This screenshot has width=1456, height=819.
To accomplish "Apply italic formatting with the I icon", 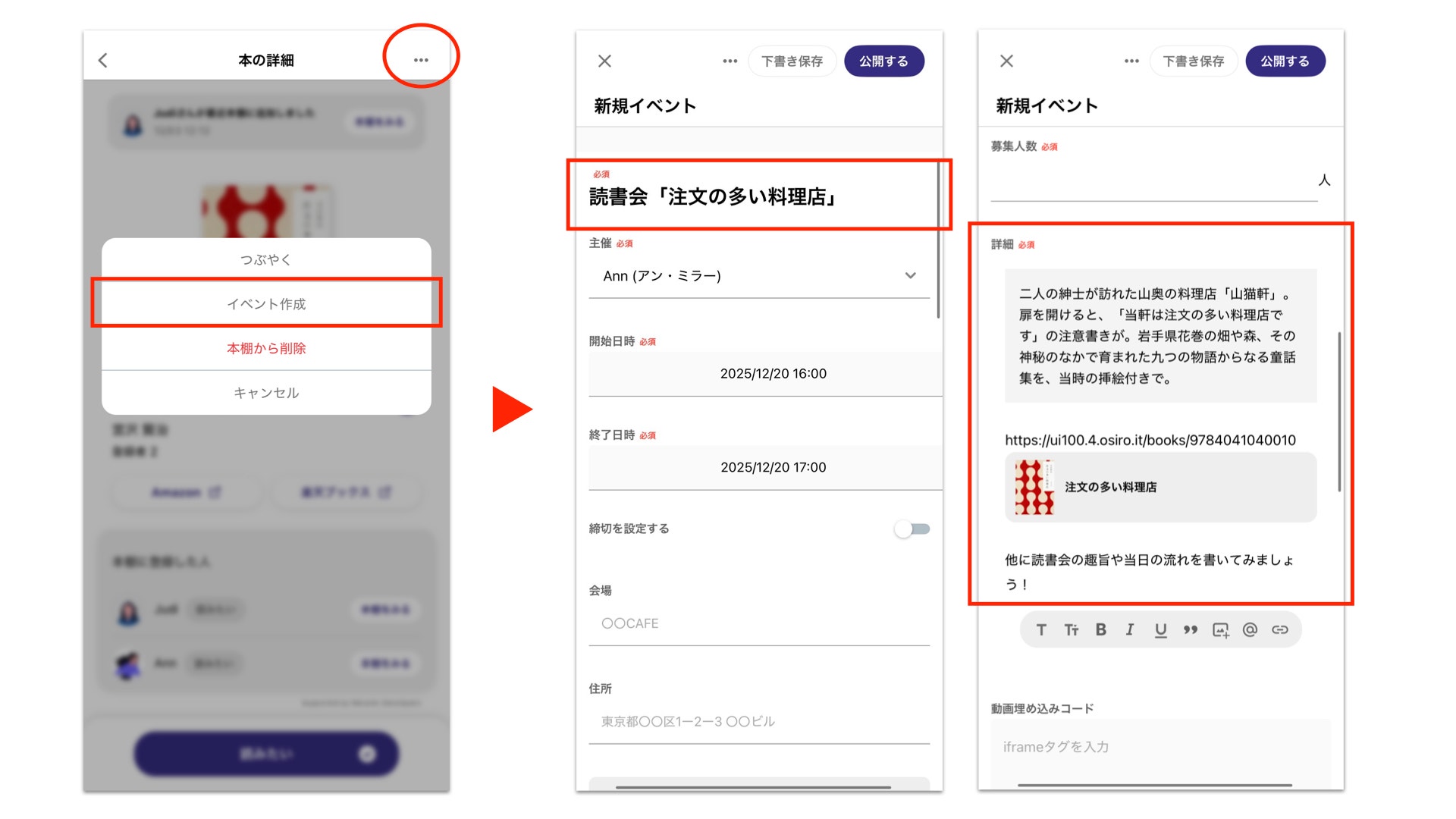I will (1130, 629).
